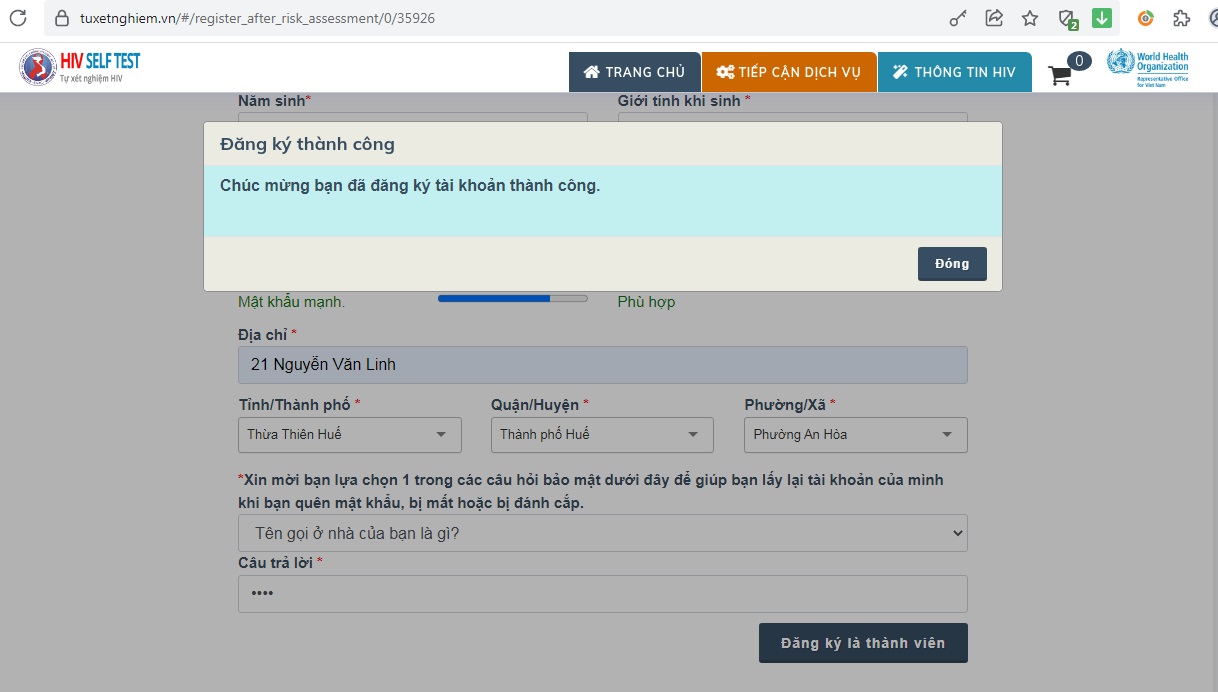The image size is (1218, 692).
Task: Go to the TRANG CHỦ tab
Action: (x=634, y=72)
